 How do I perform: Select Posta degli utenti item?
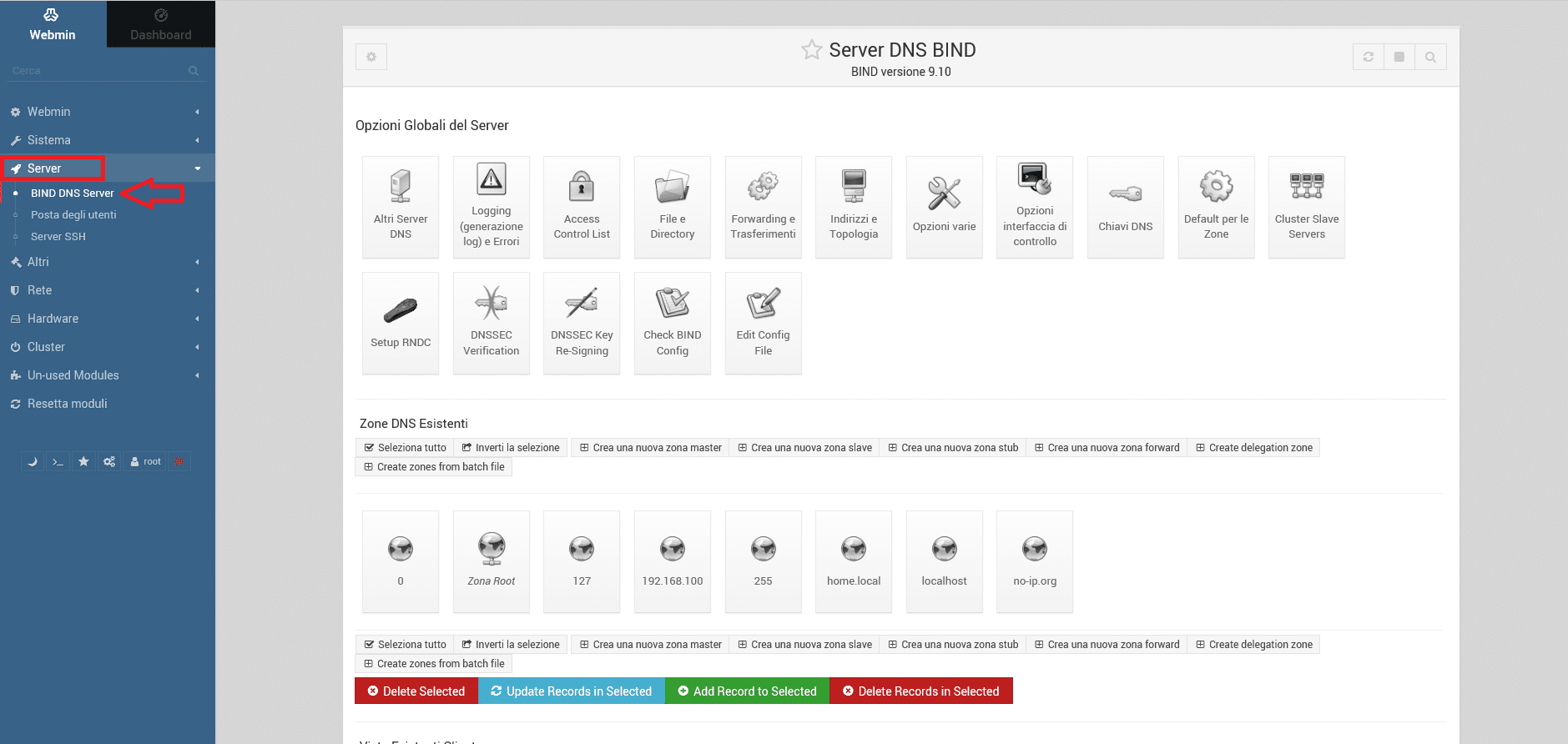click(73, 214)
